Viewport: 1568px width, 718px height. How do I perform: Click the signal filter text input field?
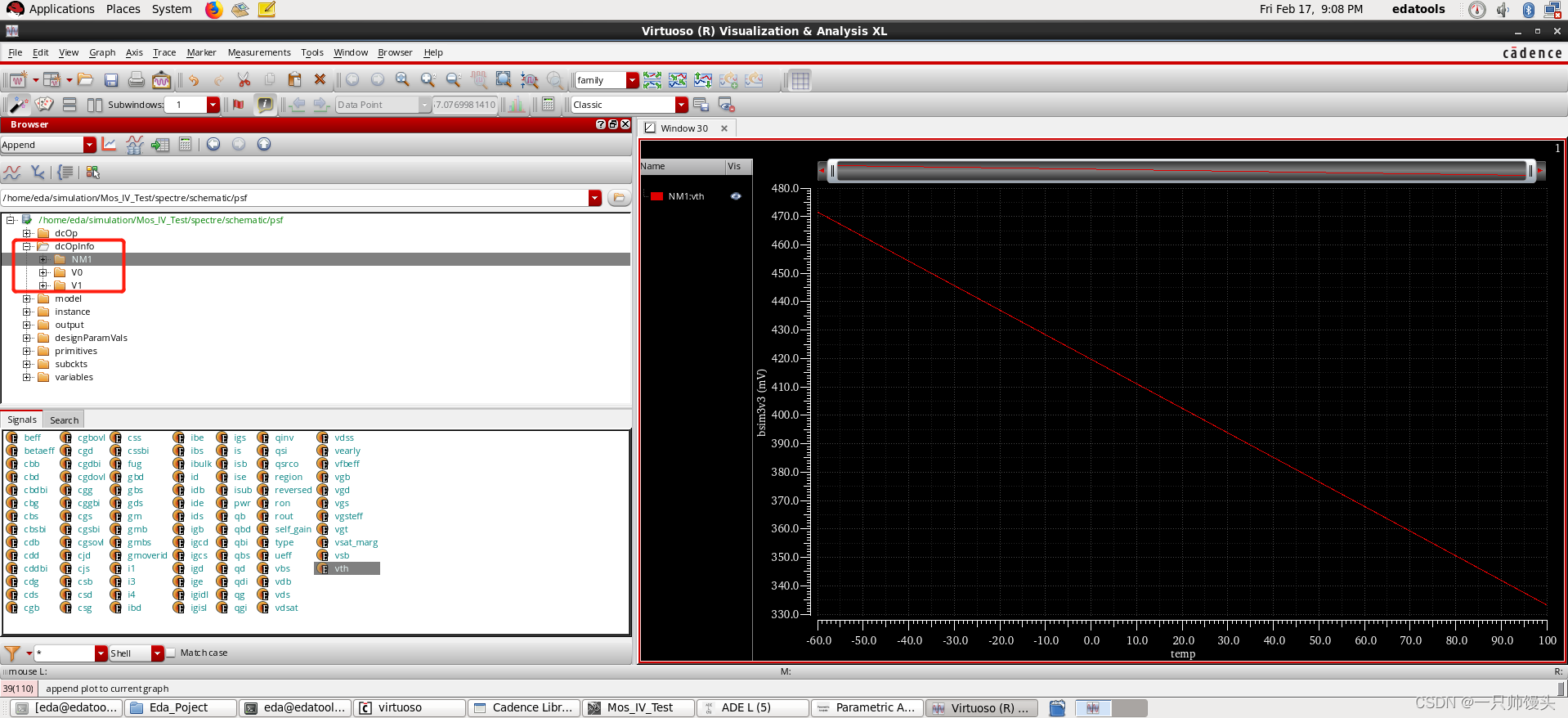tap(65, 653)
